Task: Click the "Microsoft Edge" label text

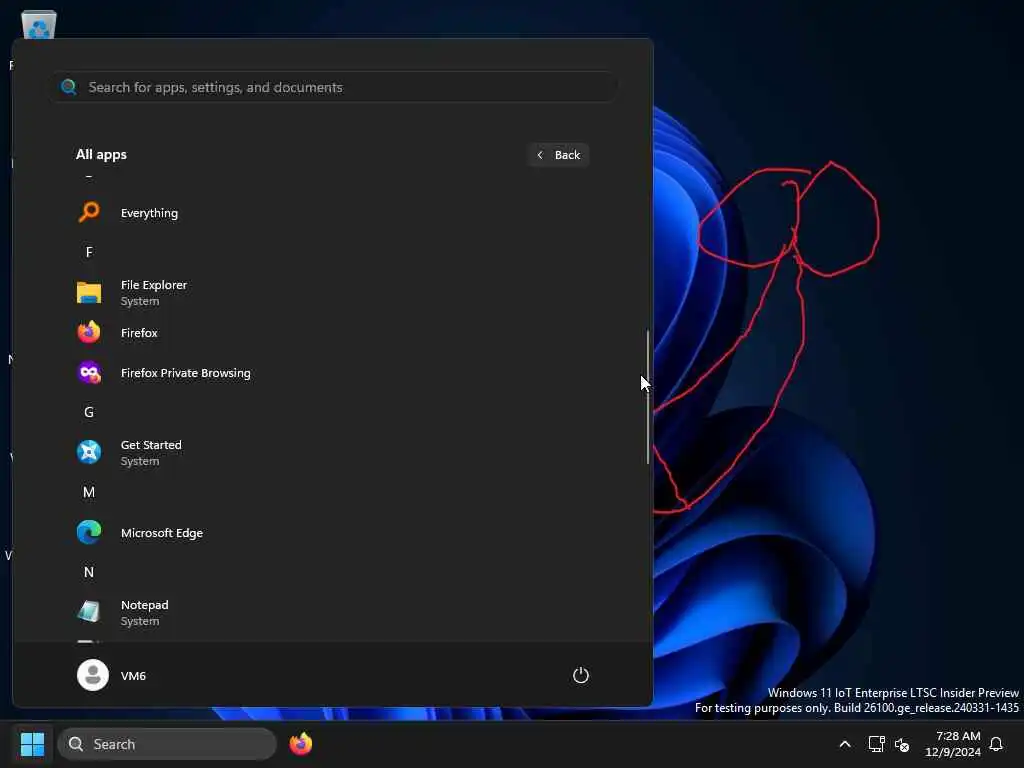Action: click(x=161, y=533)
